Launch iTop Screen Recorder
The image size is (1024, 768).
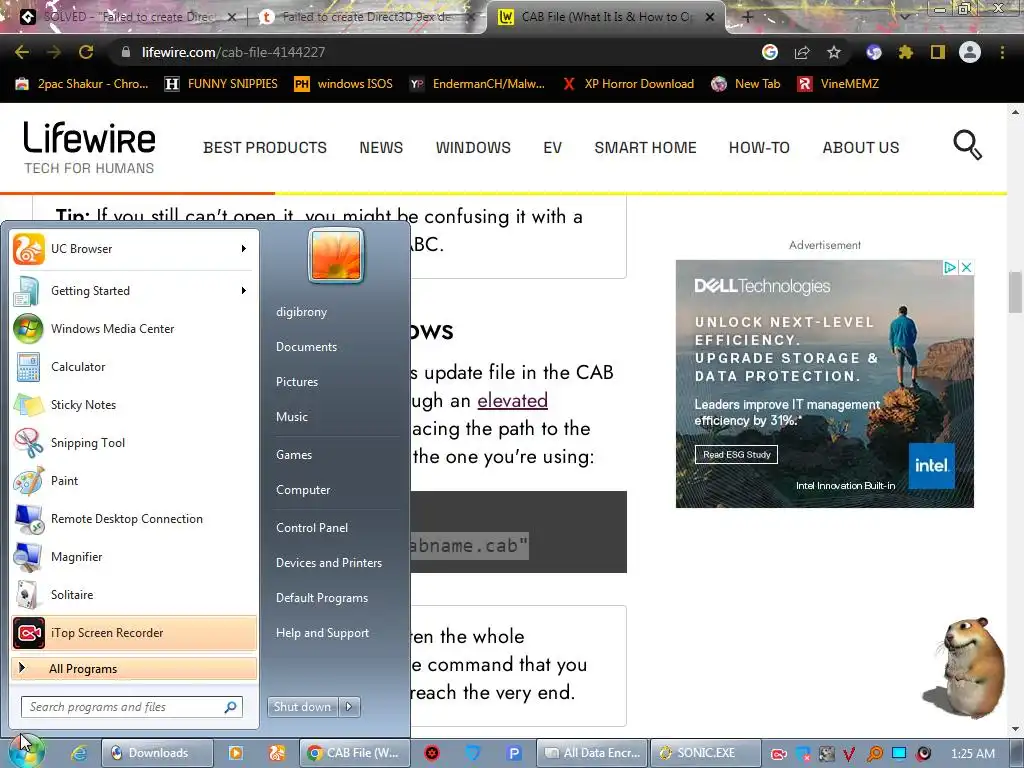134,633
